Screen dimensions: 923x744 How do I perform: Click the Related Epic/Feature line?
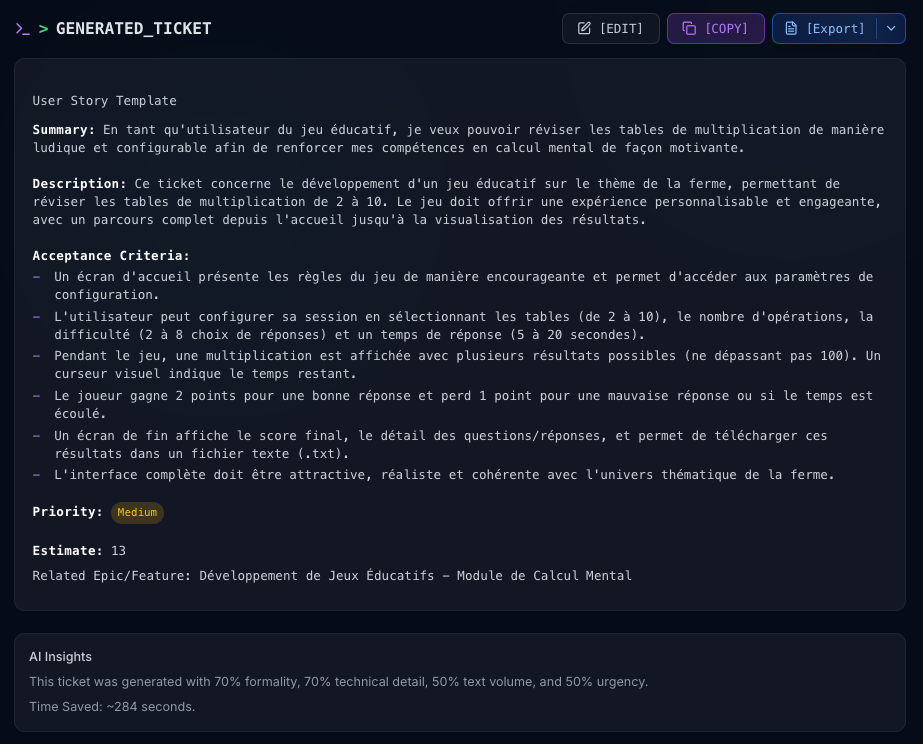tap(332, 576)
